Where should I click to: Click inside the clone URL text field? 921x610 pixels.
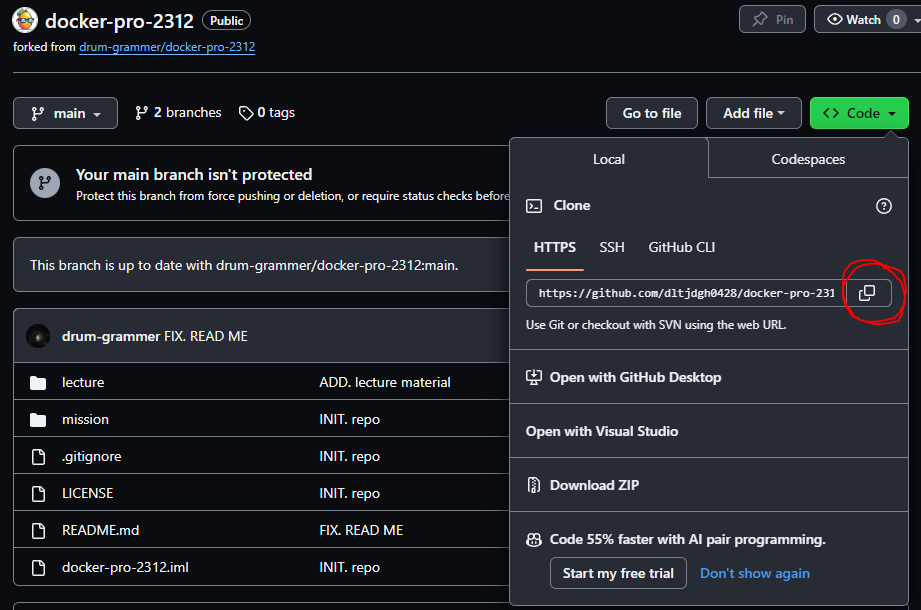[686, 293]
